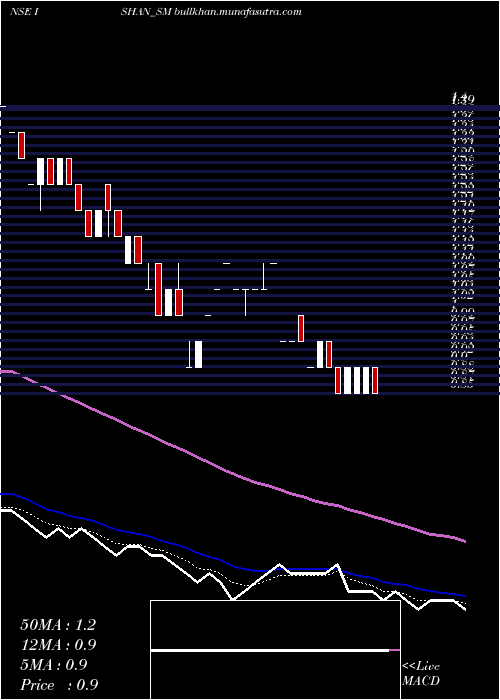Click the bullkhan.munafasutra.com title text

[237, 12]
